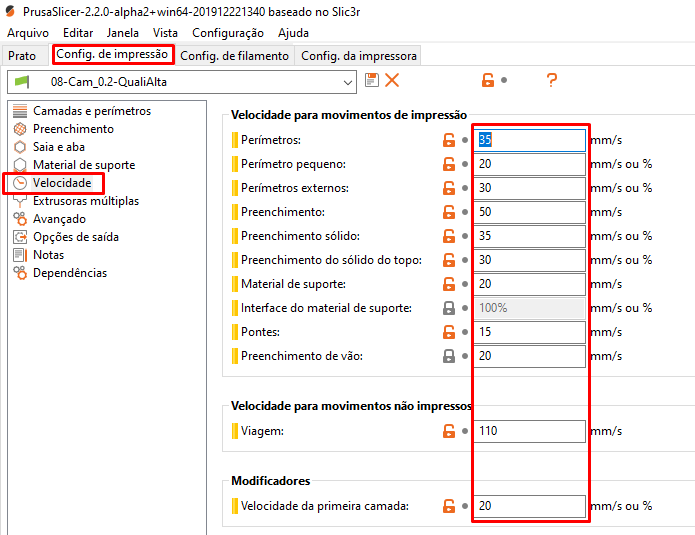Viewport: 695px width, 535px height.
Task: Click the Material de suporte speed field with 20
Action: pyautogui.click(x=530, y=284)
